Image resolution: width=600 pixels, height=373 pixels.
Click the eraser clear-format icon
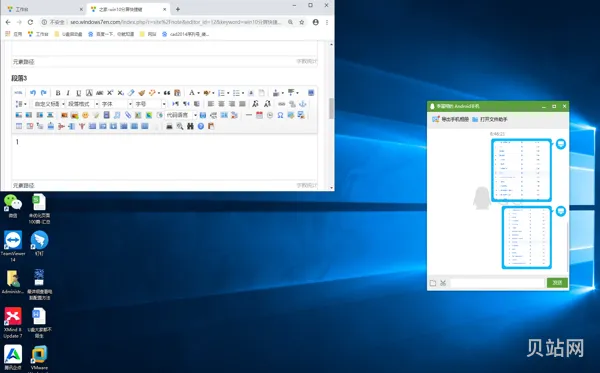point(131,93)
